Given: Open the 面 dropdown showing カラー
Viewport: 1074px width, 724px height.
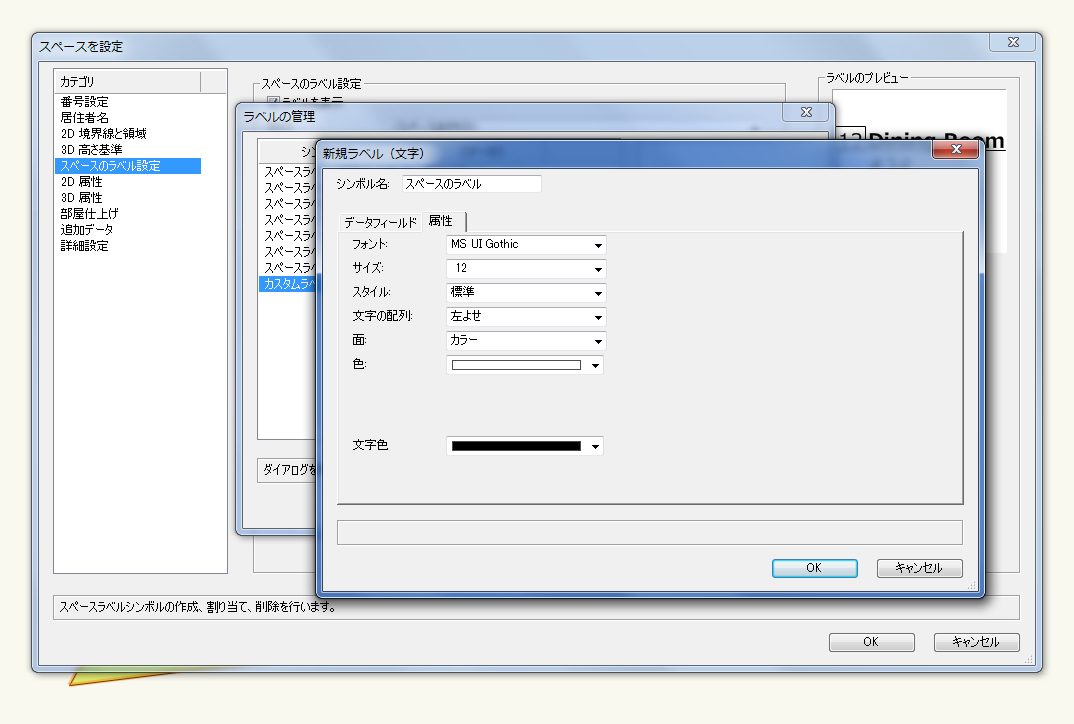Looking at the screenshot, I should 526,341.
